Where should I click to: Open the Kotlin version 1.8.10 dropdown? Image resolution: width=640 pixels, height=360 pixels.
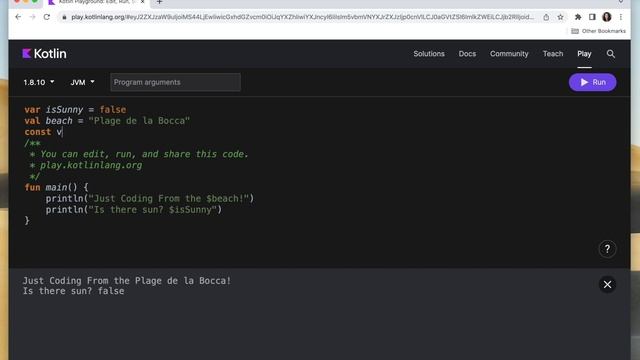[x=39, y=82]
